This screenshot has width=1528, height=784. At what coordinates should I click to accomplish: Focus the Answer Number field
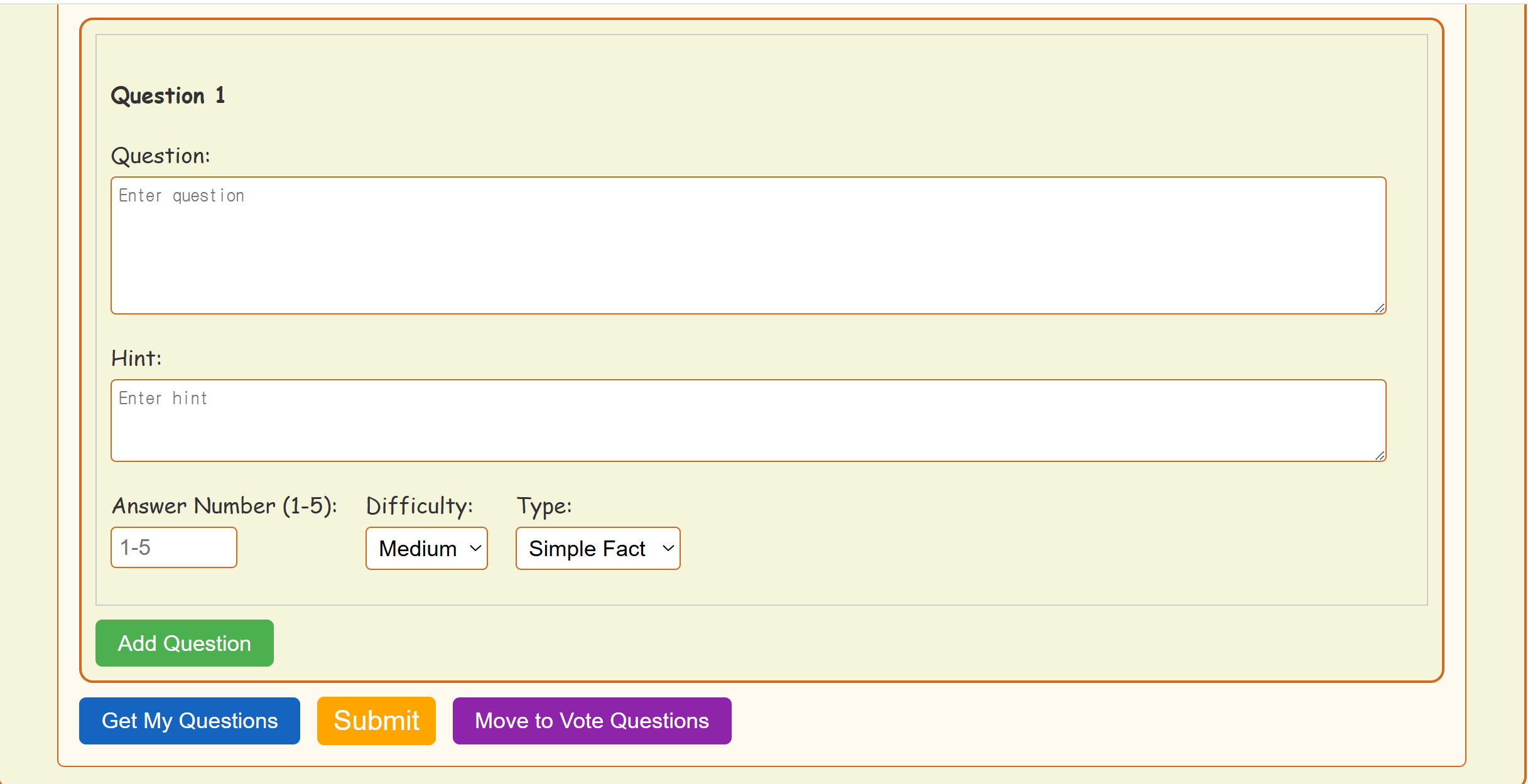point(173,547)
